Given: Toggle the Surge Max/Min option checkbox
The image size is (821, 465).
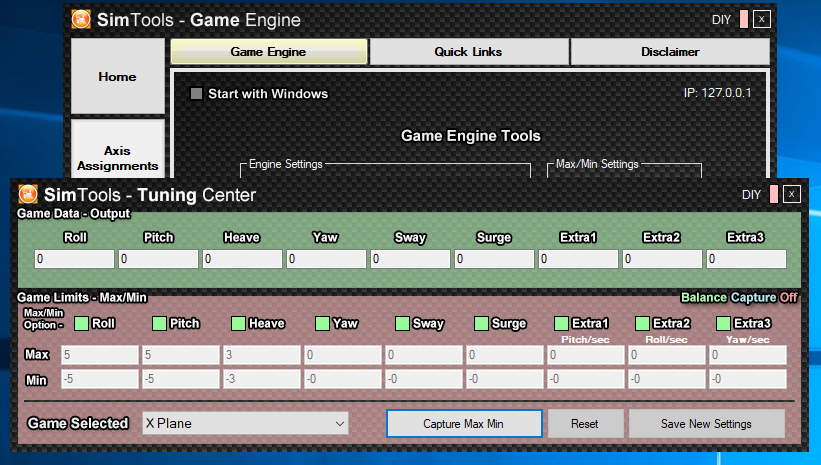Looking at the screenshot, I should [x=481, y=323].
